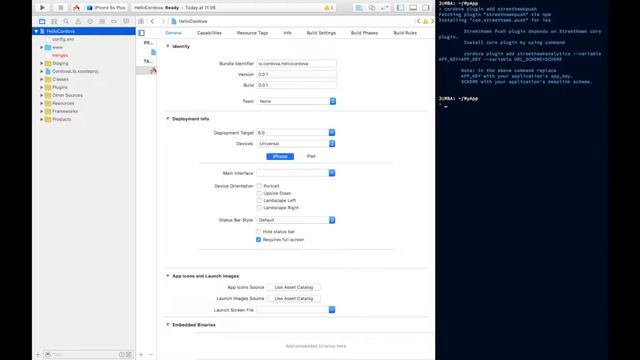The height and width of the screenshot is (360, 640).
Task: Show the Symbol navigator
Action: pos(54,21)
